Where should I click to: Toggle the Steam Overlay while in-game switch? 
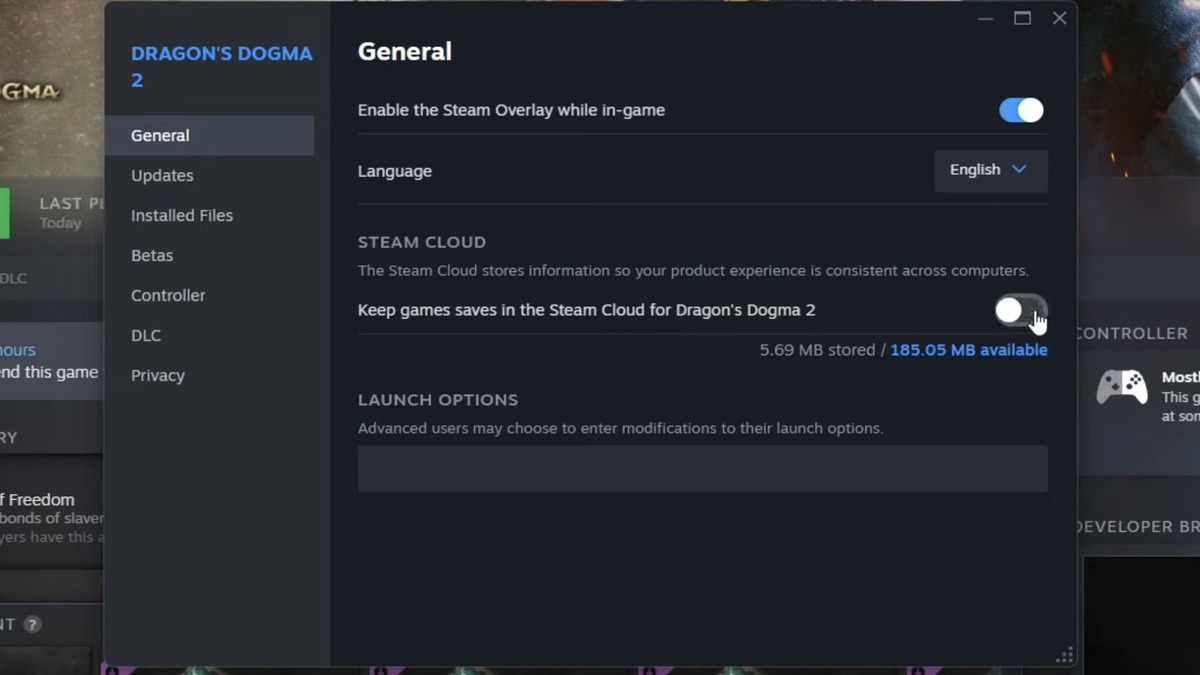pyautogui.click(x=1021, y=110)
